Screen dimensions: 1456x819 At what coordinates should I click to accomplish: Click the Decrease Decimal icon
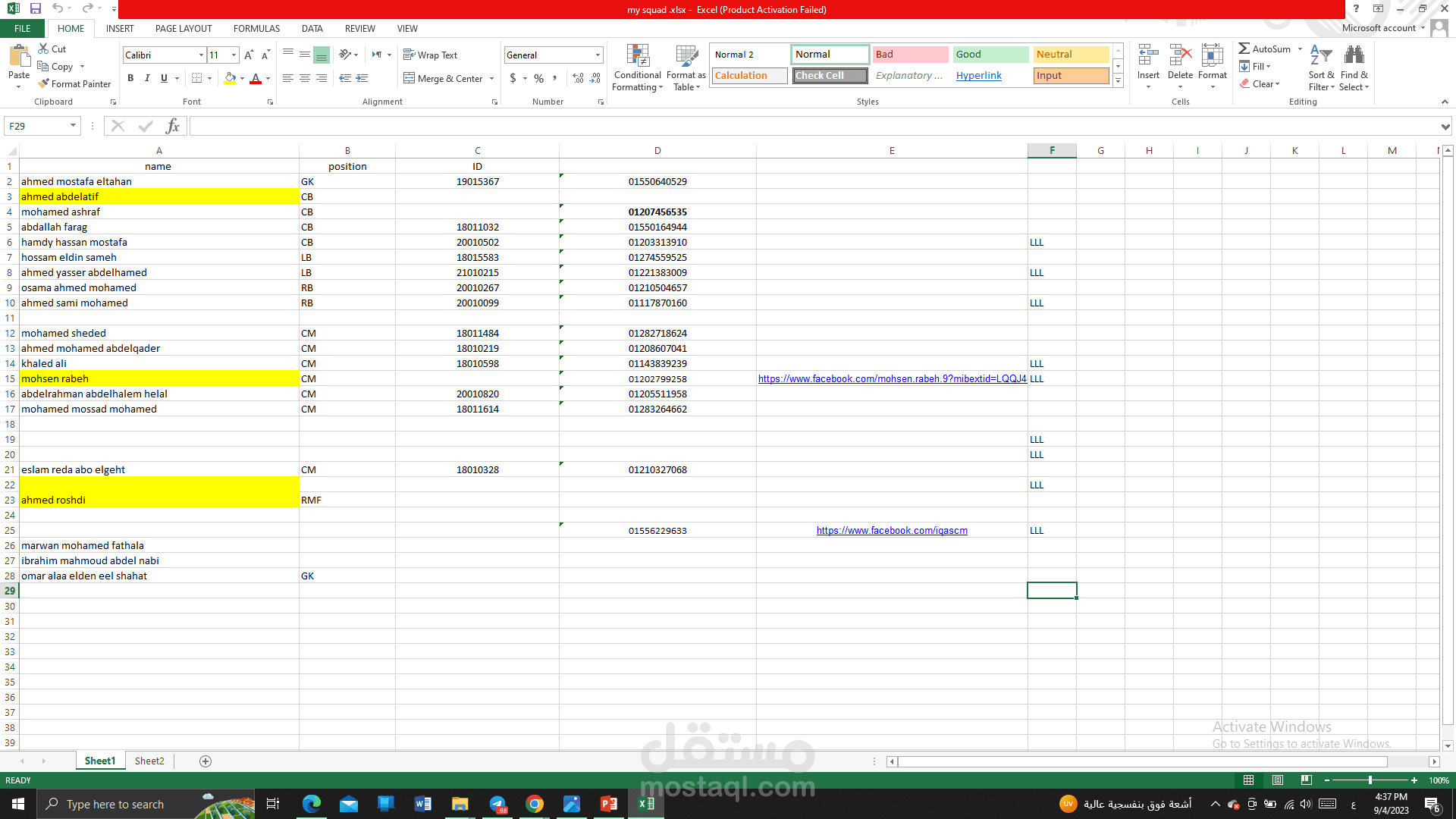pos(596,78)
